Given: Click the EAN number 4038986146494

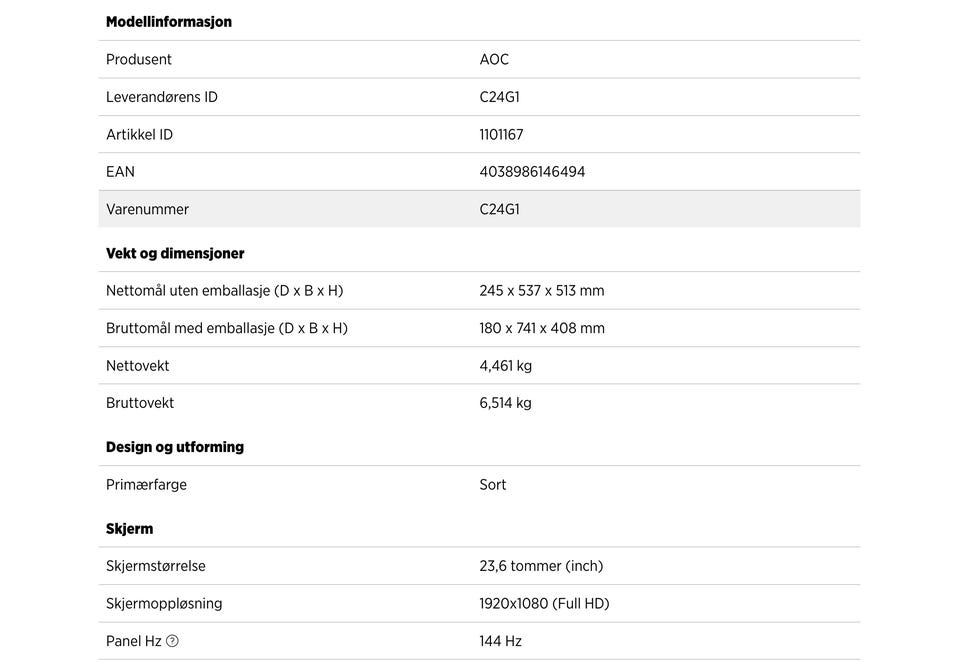Looking at the screenshot, I should [532, 172].
